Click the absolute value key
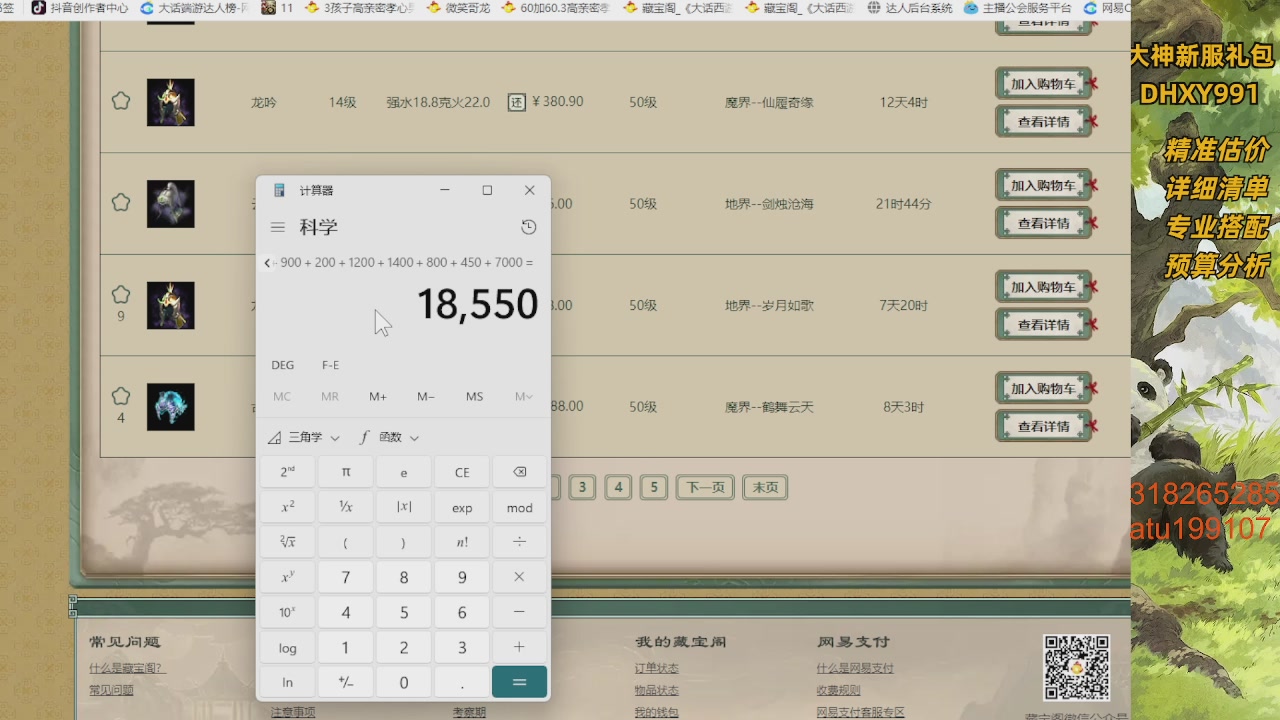 pyautogui.click(x=404, y=507)
